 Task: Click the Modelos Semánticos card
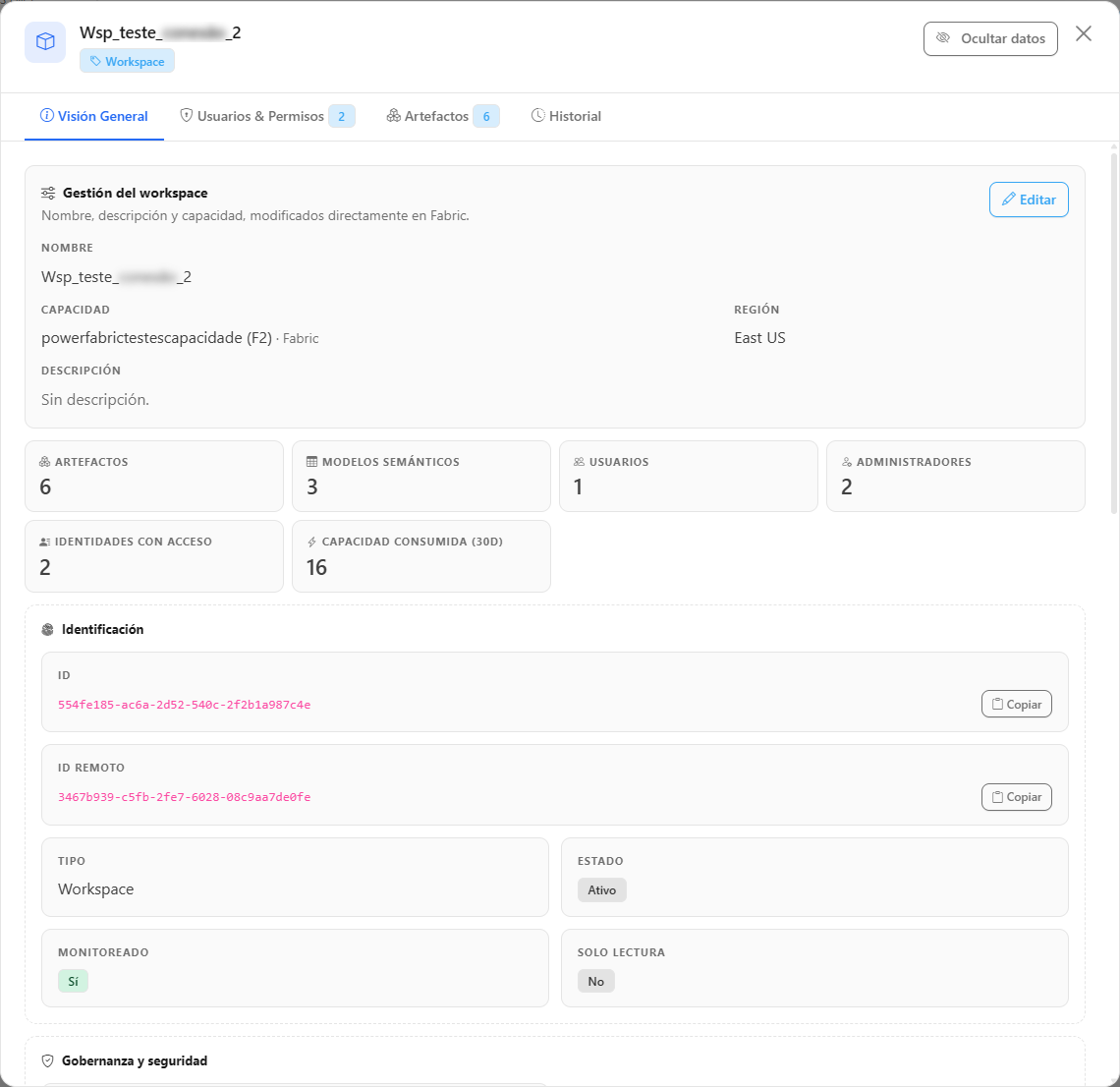pyautogui.click(x=421, y=476)
